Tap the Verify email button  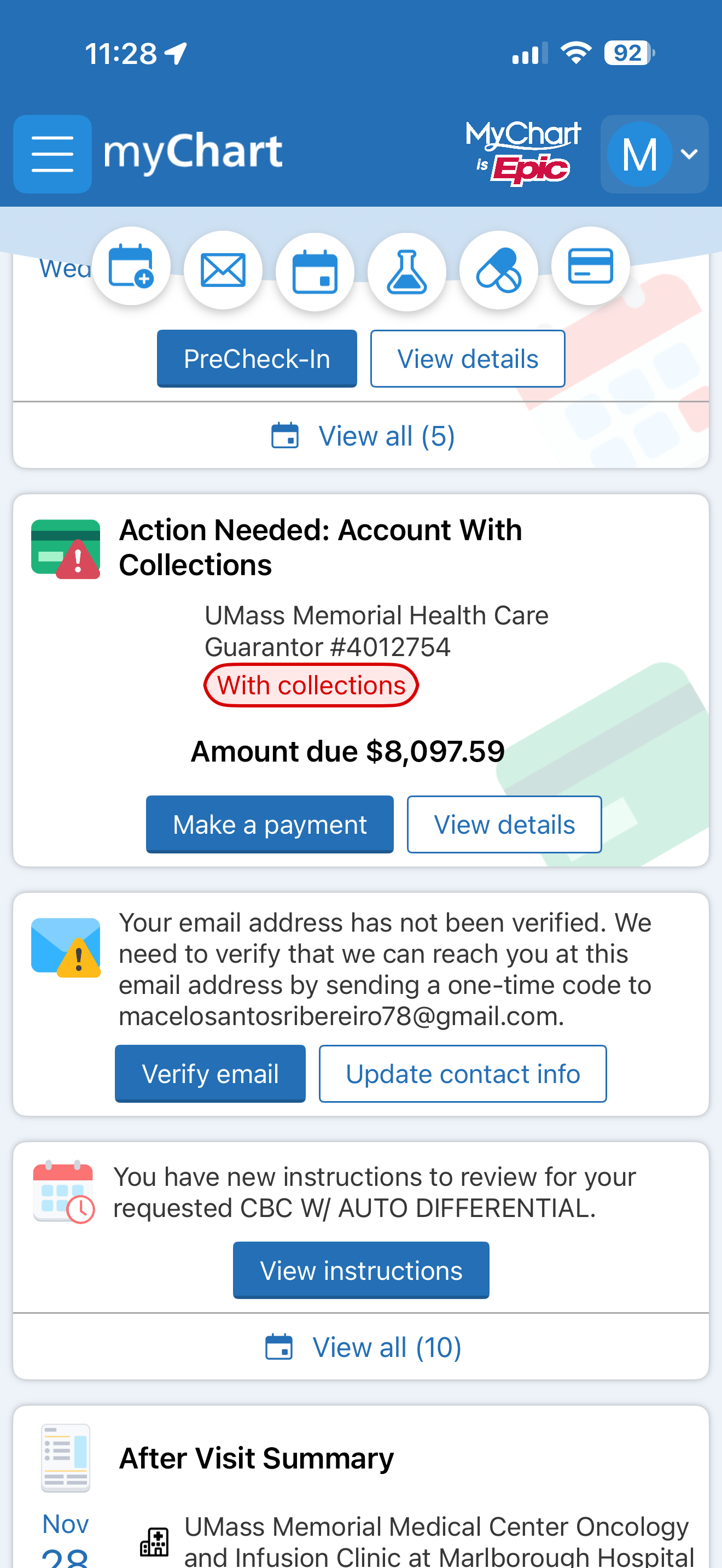pyautogui.click(x=210, y=1073)
